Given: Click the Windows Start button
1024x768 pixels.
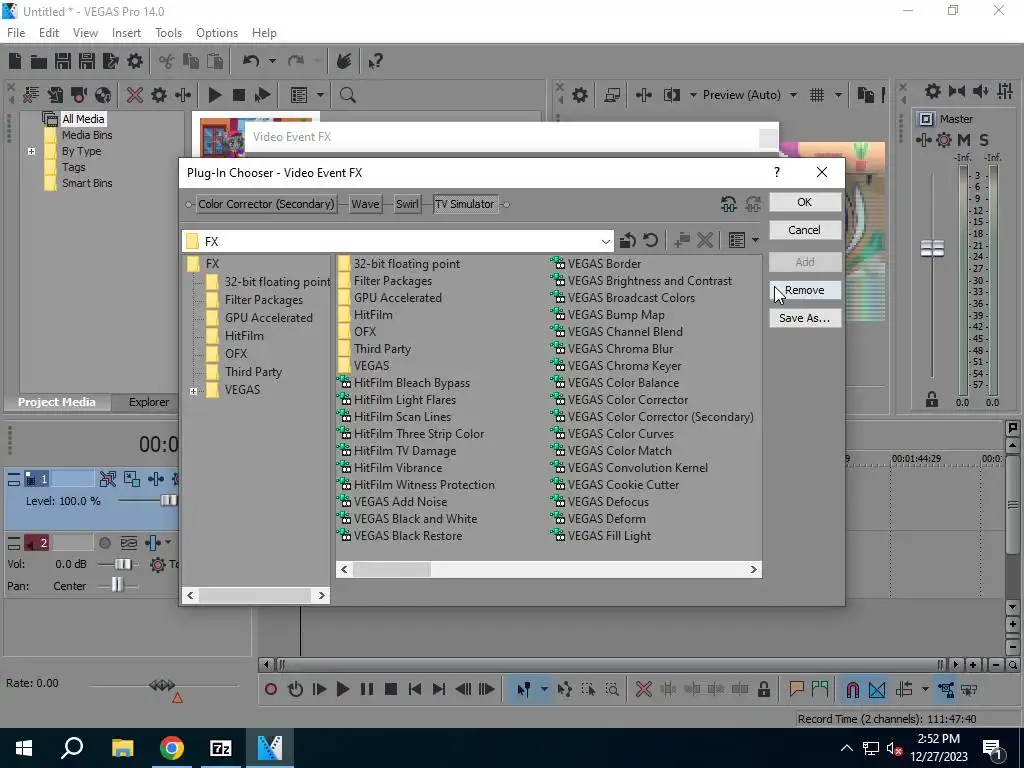Looking at the screenshot, I should pos(24,748).
